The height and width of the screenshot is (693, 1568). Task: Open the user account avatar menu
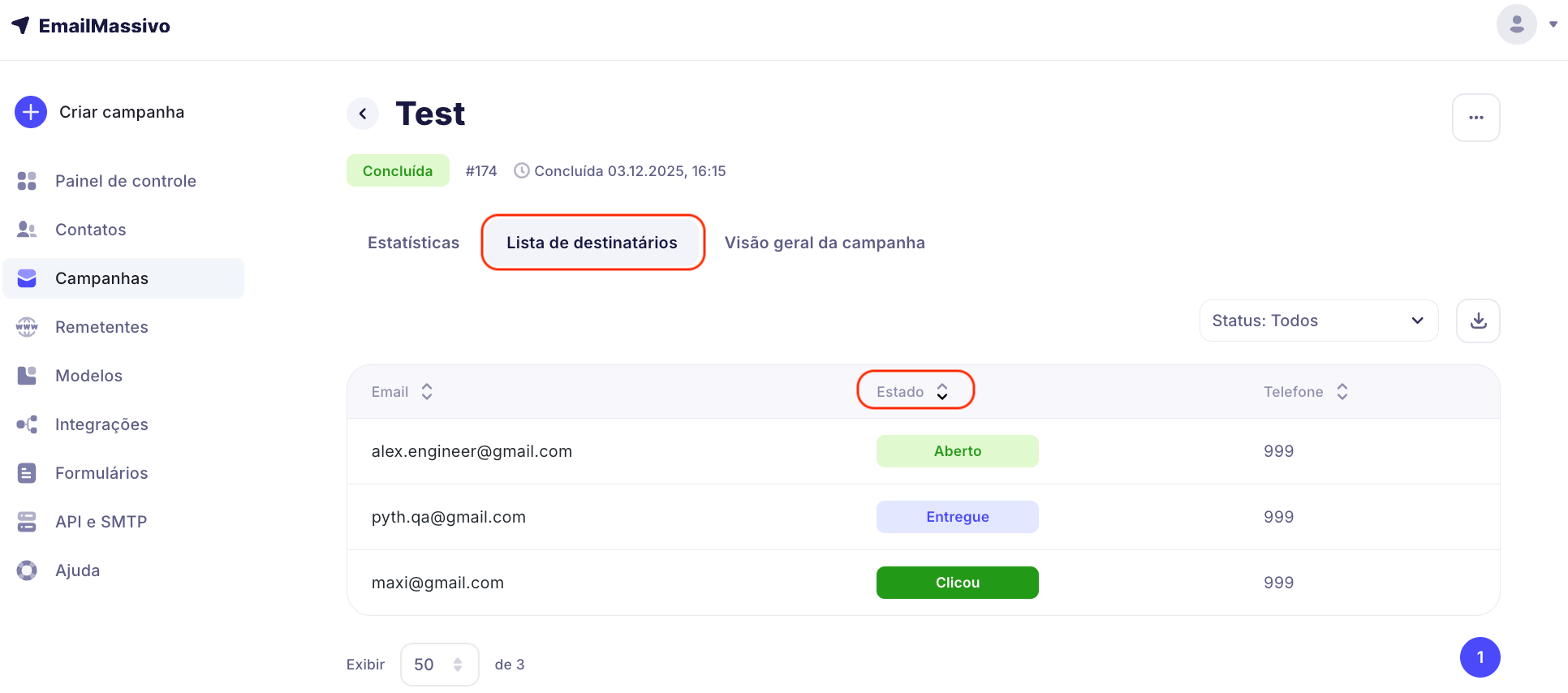coord(1516,24)
